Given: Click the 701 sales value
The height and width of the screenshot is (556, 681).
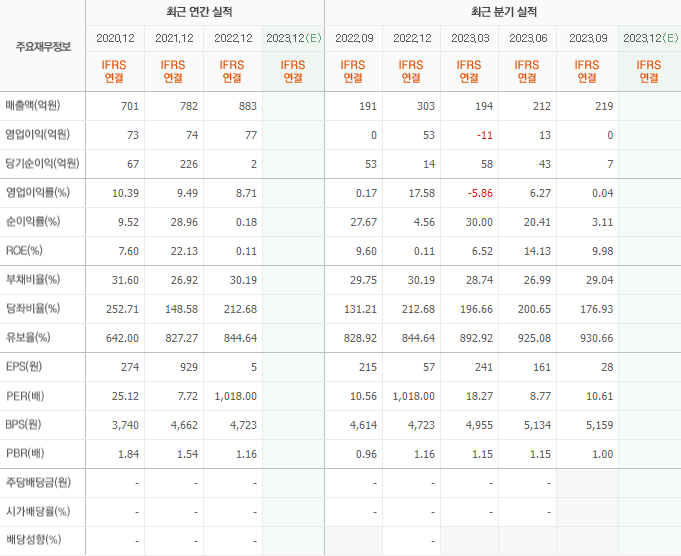Looking at the screenshot, I should (x=130, y=106).
